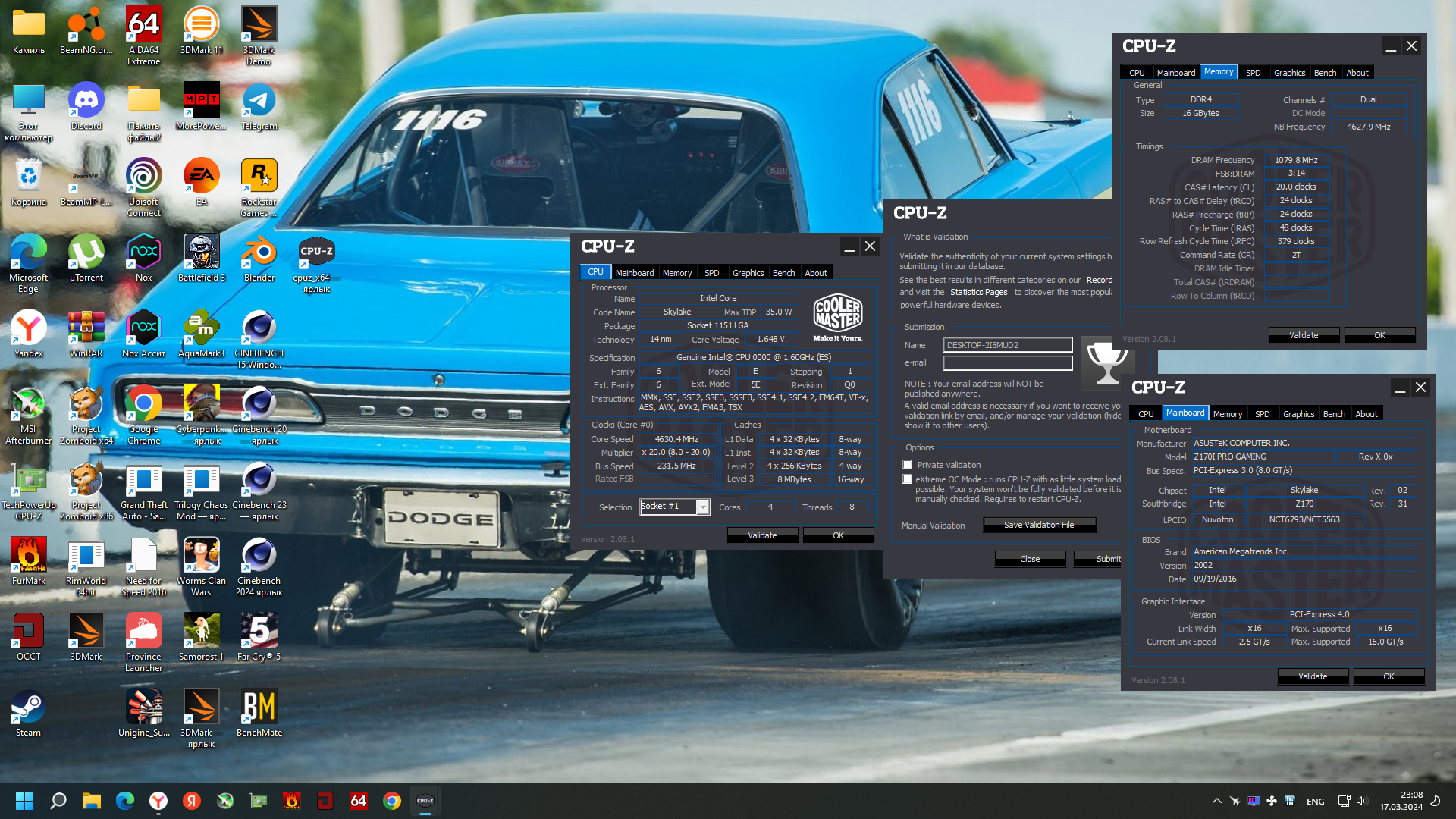1456x819 pixels.
Task: Open Cinebench 23 desktop shortcut
Action: tap(259, 491)
